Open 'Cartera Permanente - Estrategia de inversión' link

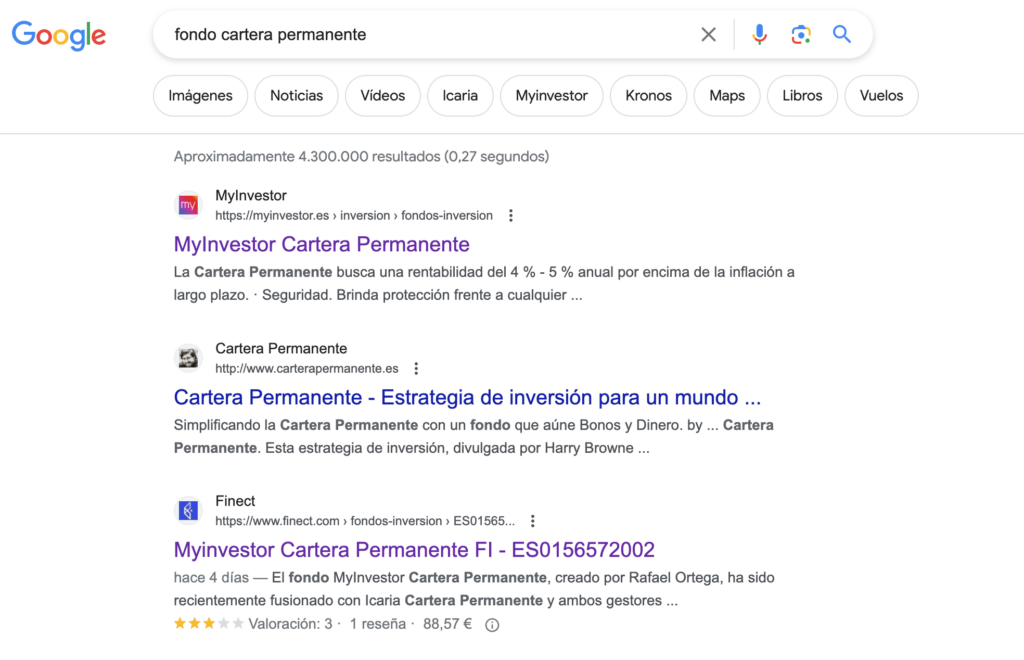pos(468,397)
